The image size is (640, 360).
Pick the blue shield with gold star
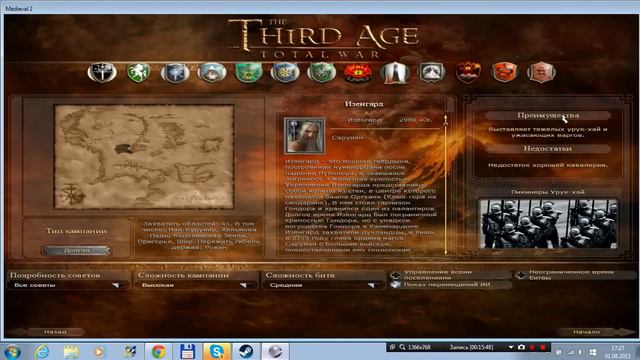pos(285,73)
